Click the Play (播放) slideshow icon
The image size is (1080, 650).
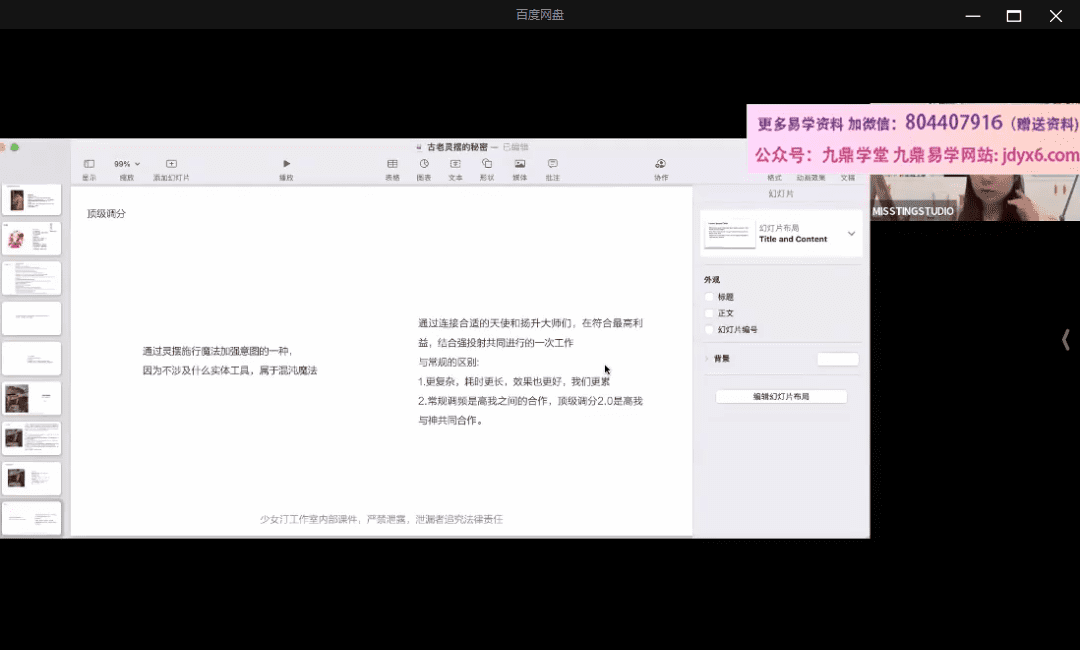click(x=286, y=164)
